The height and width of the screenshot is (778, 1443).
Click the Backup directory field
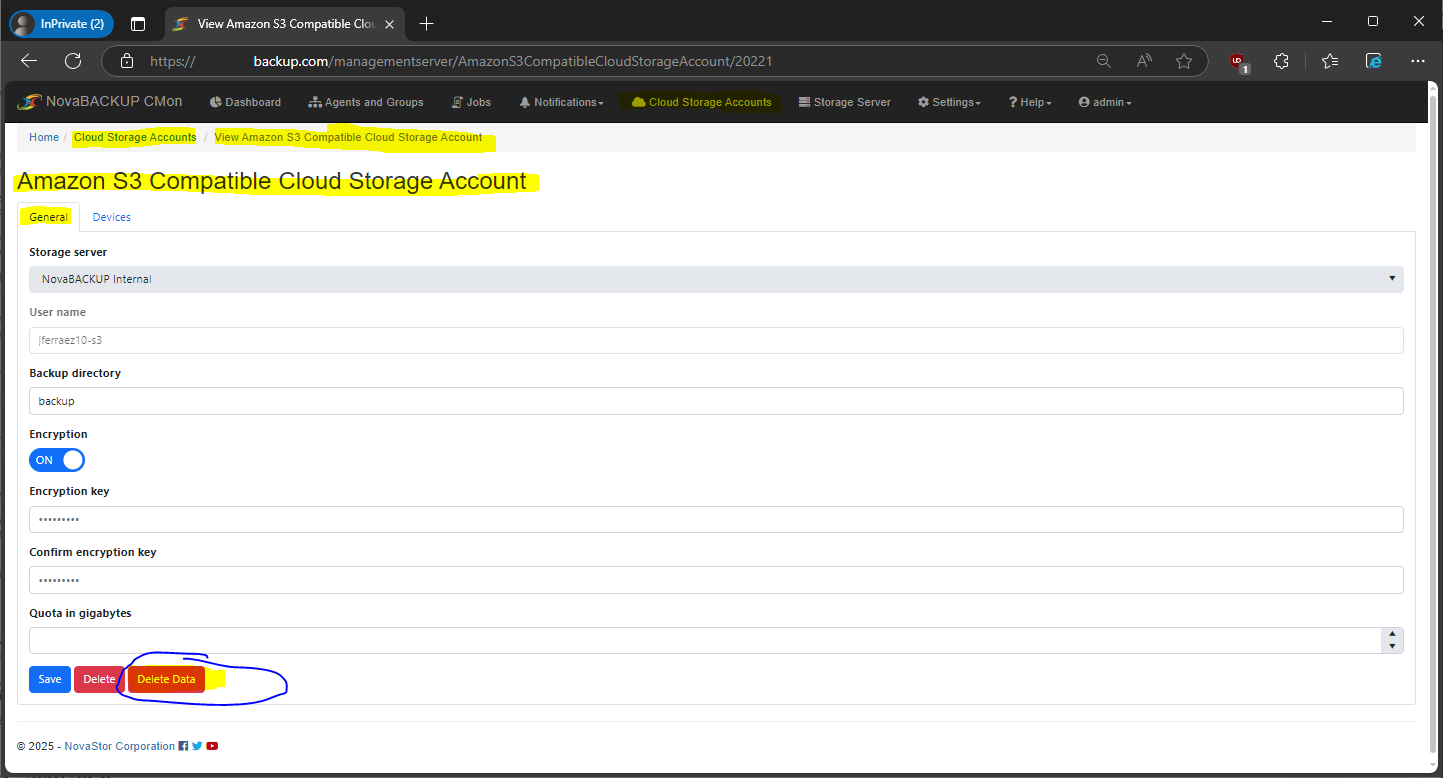[716, 401]
